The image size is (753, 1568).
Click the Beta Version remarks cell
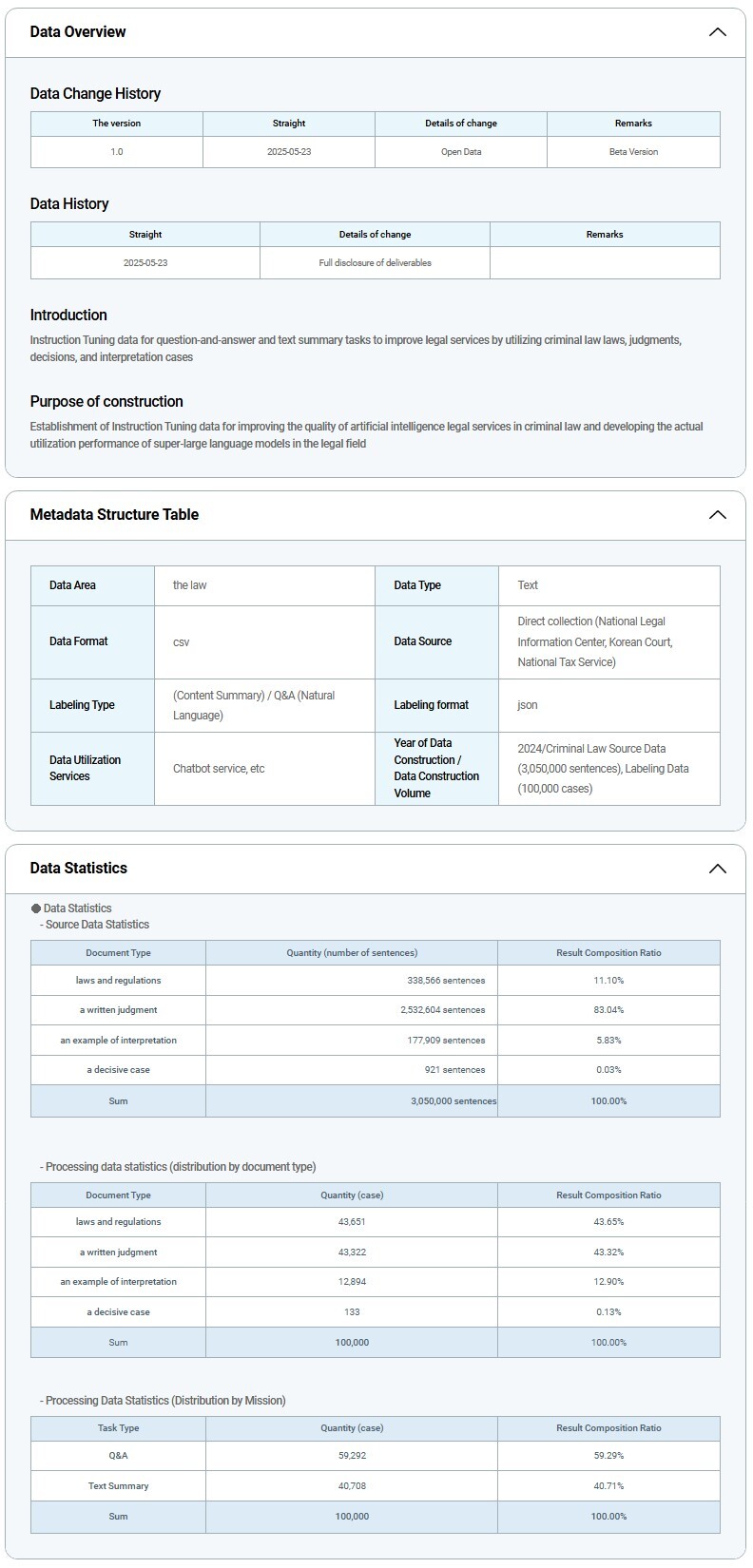tap(633, 152)
